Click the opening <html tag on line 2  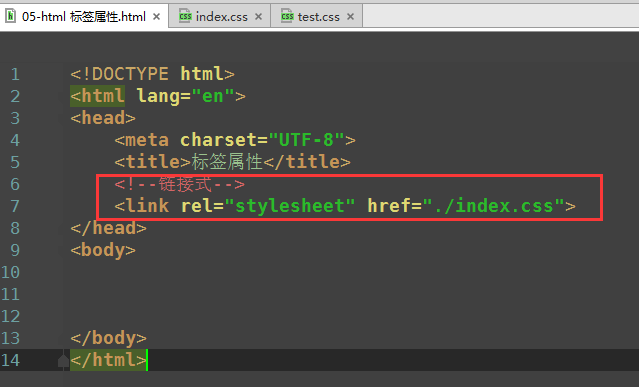[97, 96]
